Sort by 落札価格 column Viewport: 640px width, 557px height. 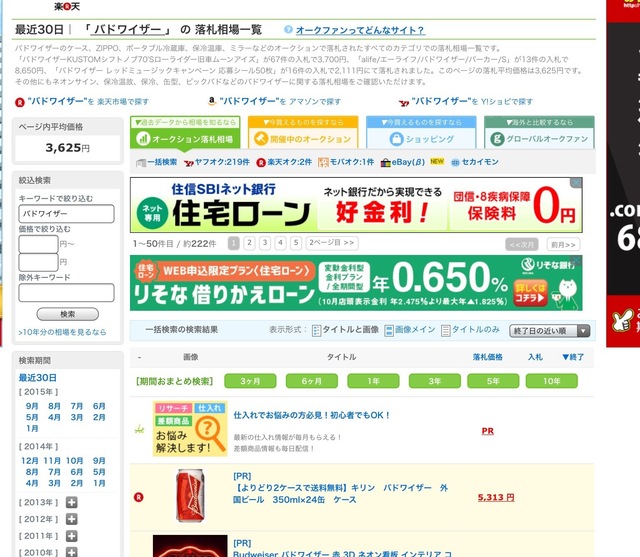point(487,357)
